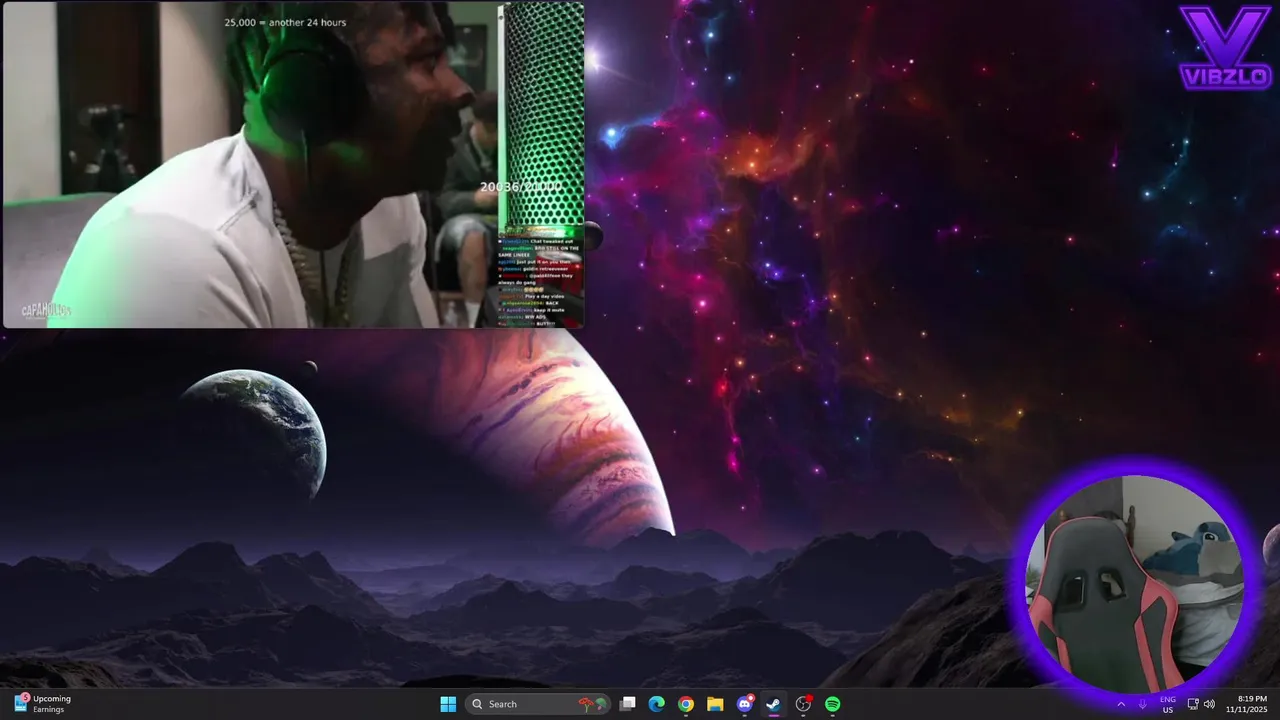
Task: Open Task View from the taskbar
Action: tap(628, 704)
